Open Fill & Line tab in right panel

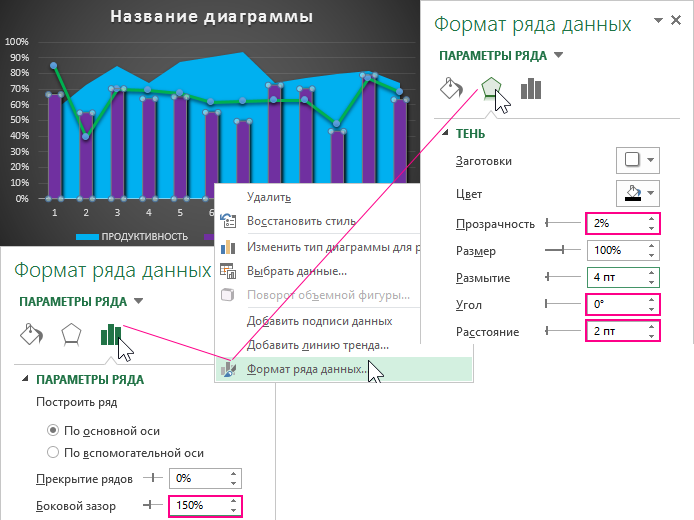pyautogui.click(x=451, y=89)
